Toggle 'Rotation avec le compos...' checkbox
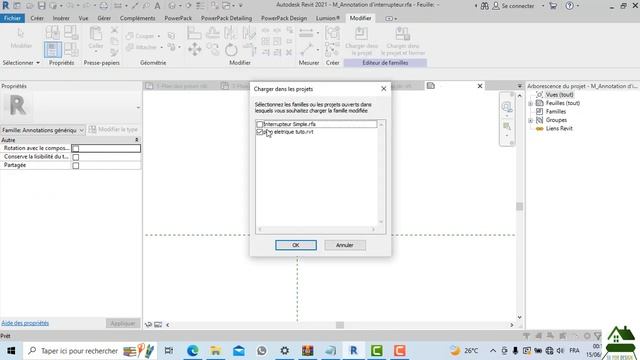The height and width of the screenshot is (360, 640). coord(76,148)
